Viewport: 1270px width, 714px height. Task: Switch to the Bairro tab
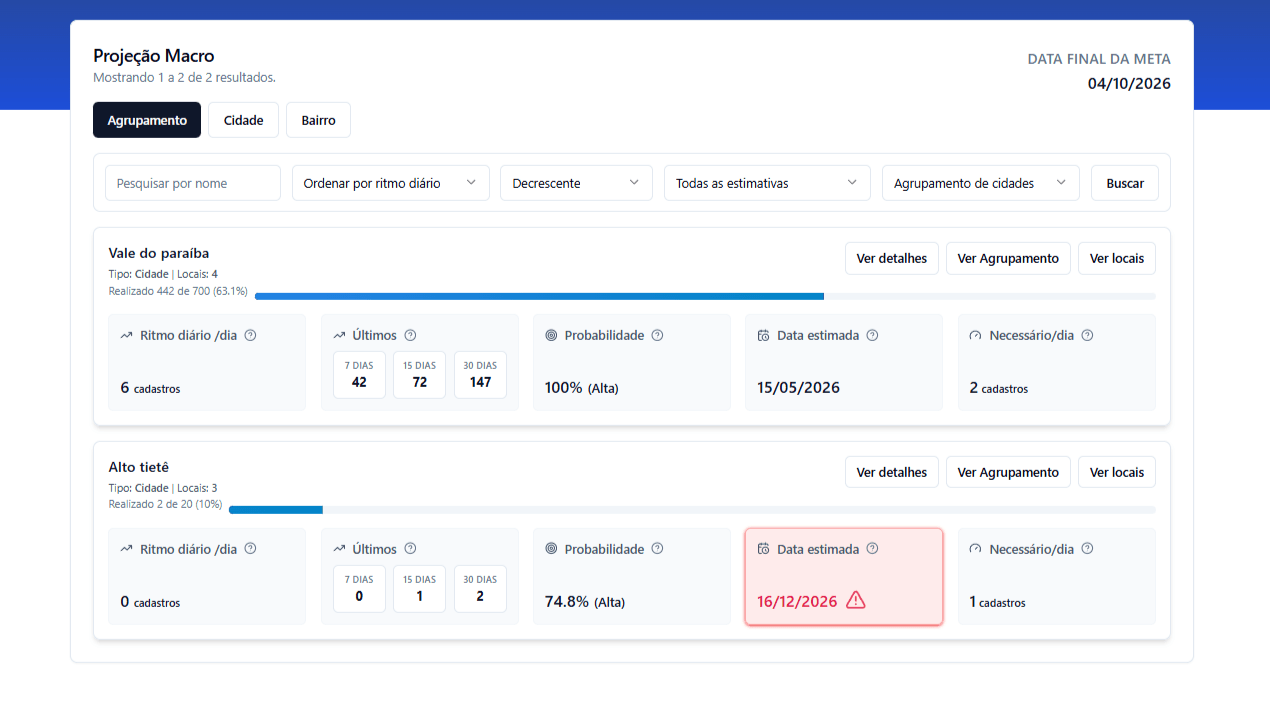pyautogui.click(x=318, y=120)
